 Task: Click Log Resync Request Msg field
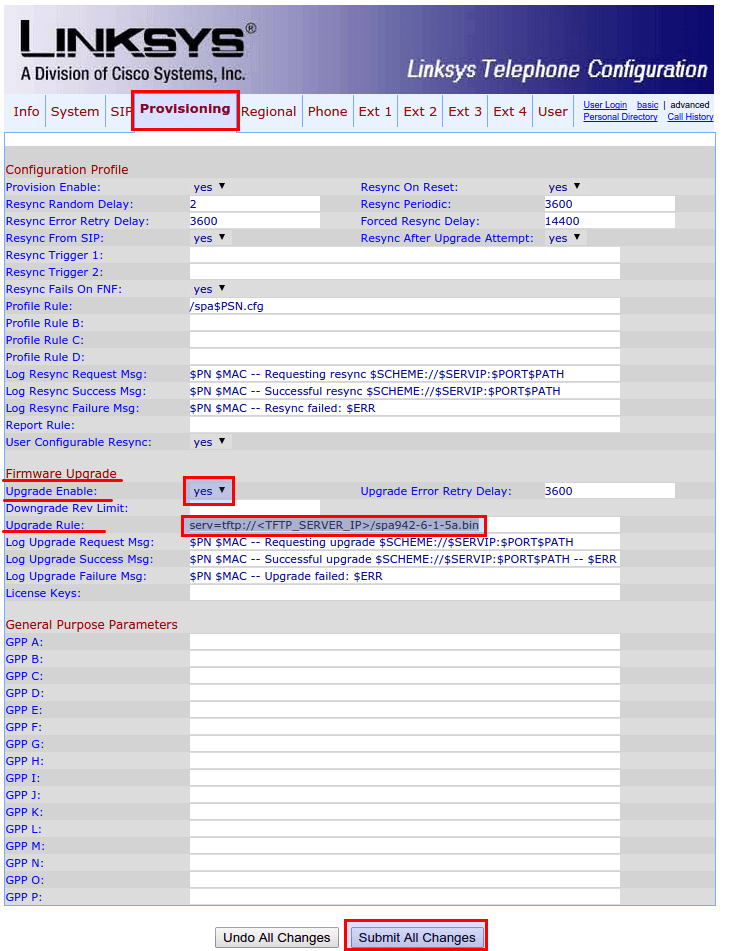click(405, 374)
